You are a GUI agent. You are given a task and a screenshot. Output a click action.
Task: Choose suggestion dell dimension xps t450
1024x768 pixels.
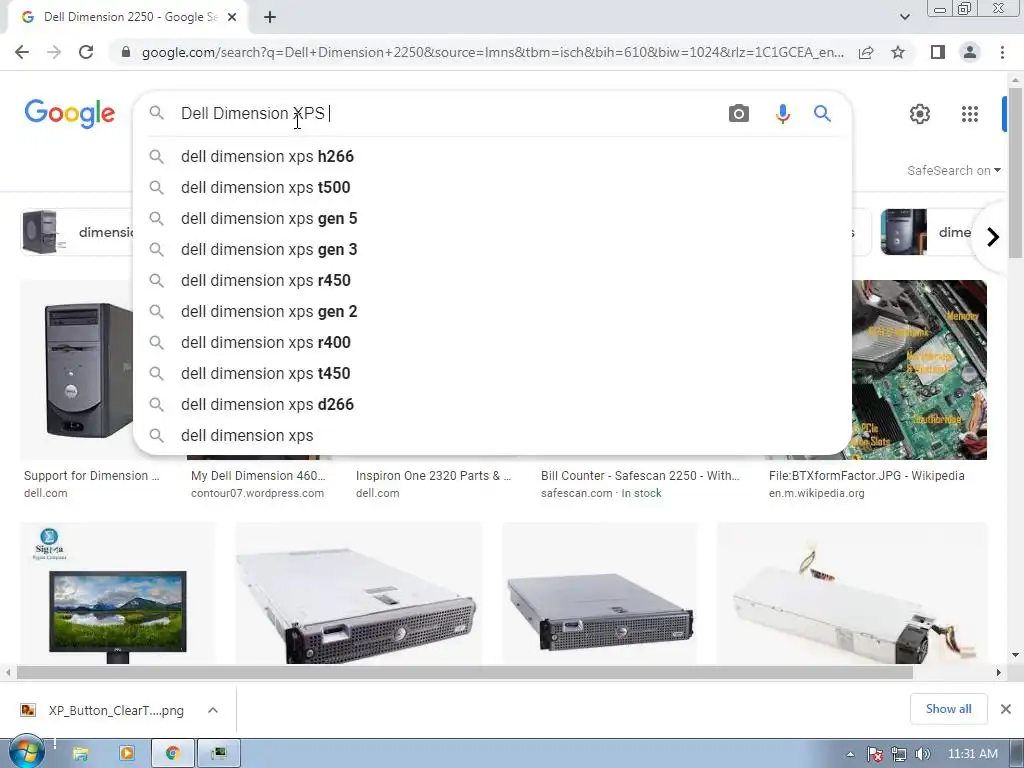[492, 374]
